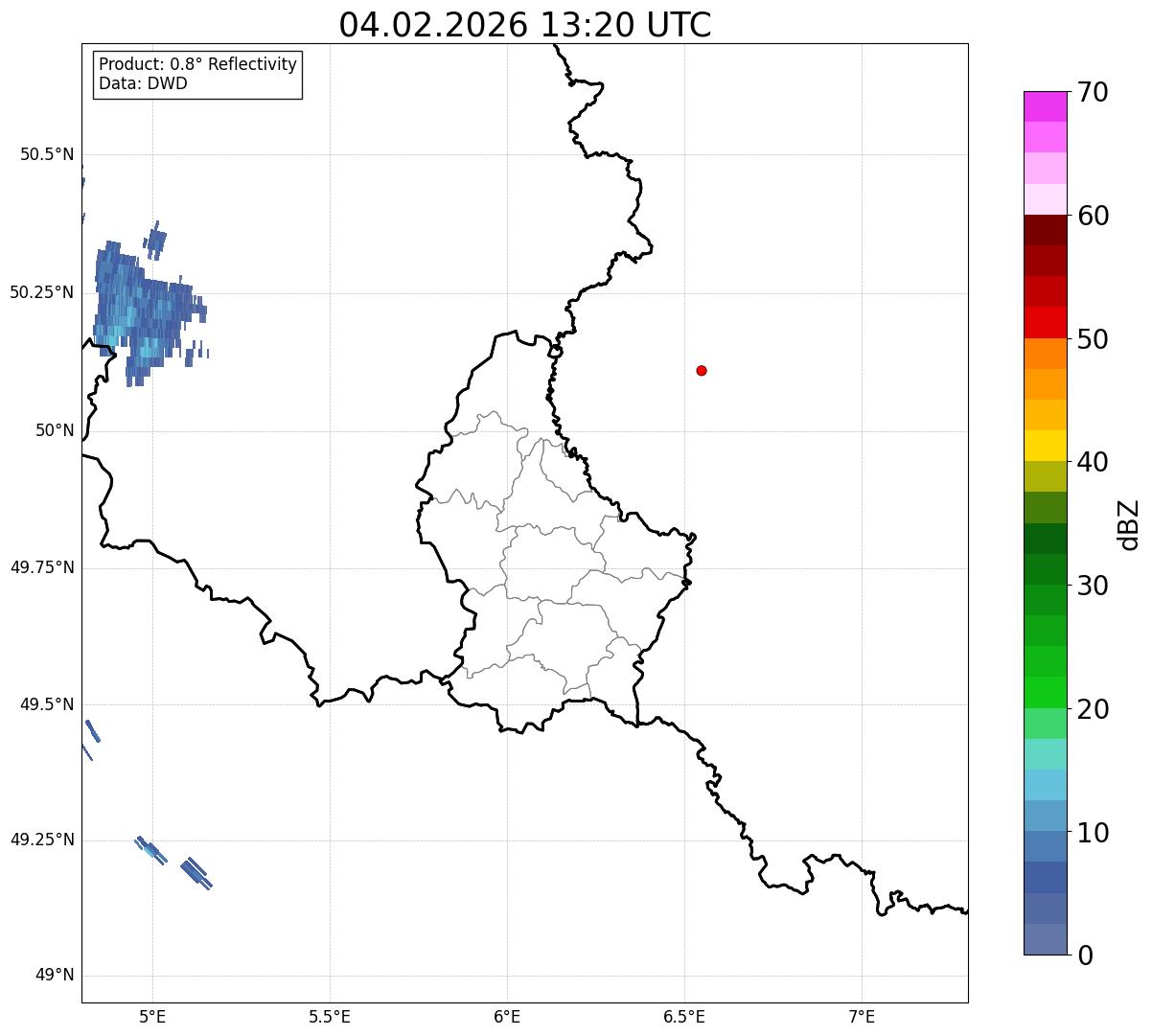
Task: Click the 49°N latitude label
Action: [55, 976]
